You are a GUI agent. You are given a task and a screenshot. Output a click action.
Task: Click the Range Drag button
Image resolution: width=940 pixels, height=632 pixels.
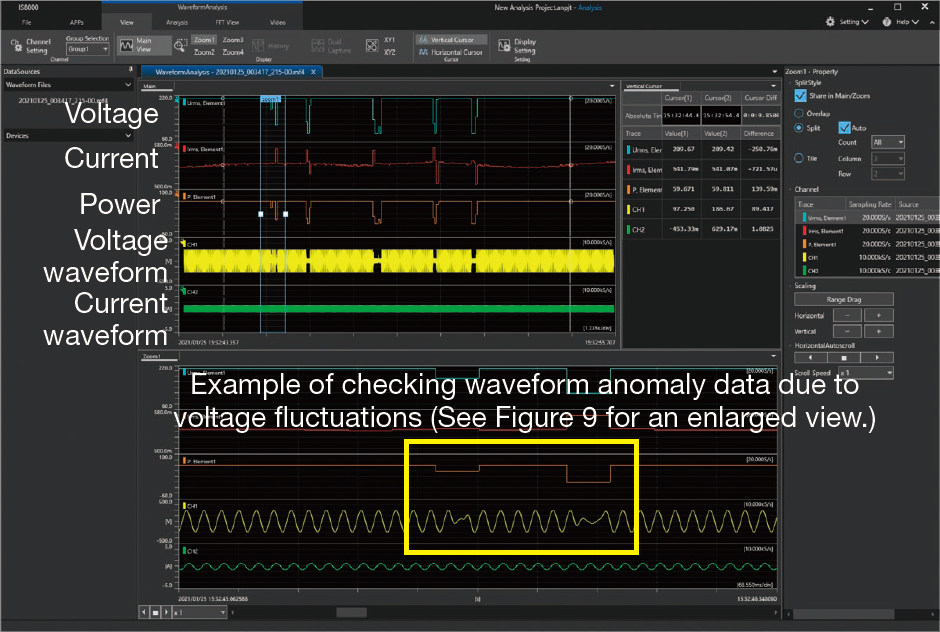[x=843, y=299]
